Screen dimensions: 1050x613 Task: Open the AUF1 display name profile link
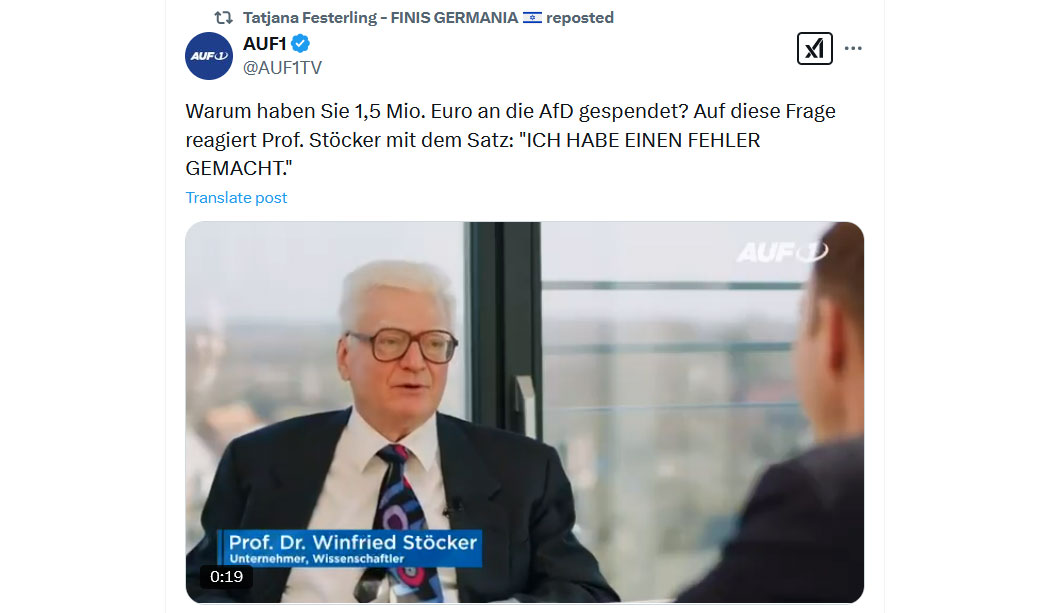(265, 44)
